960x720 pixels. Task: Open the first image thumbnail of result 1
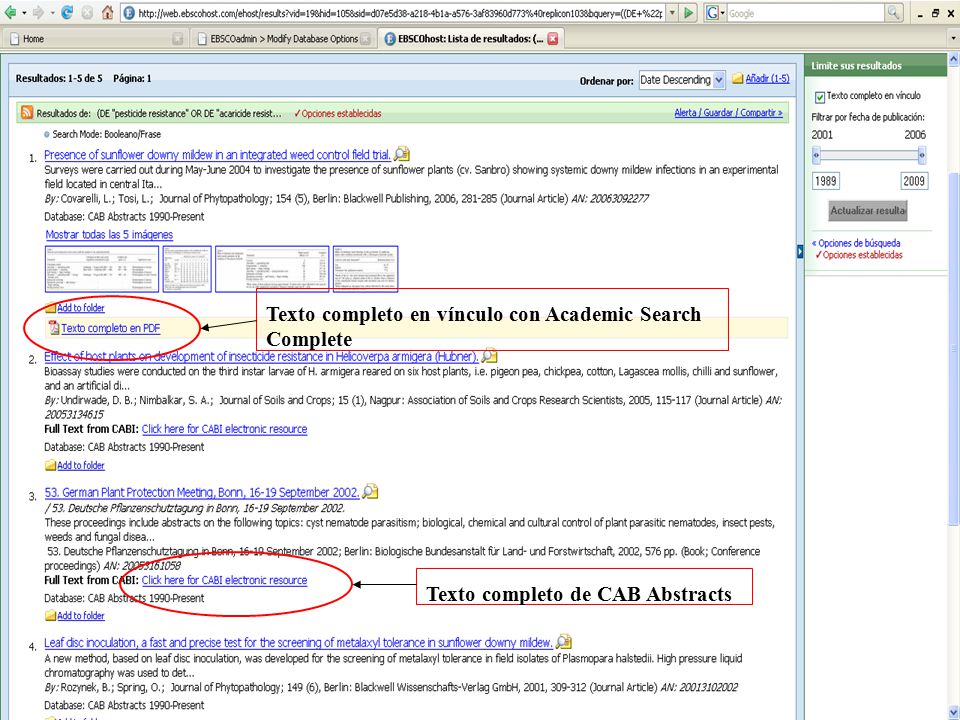click(x=102, y=269)
